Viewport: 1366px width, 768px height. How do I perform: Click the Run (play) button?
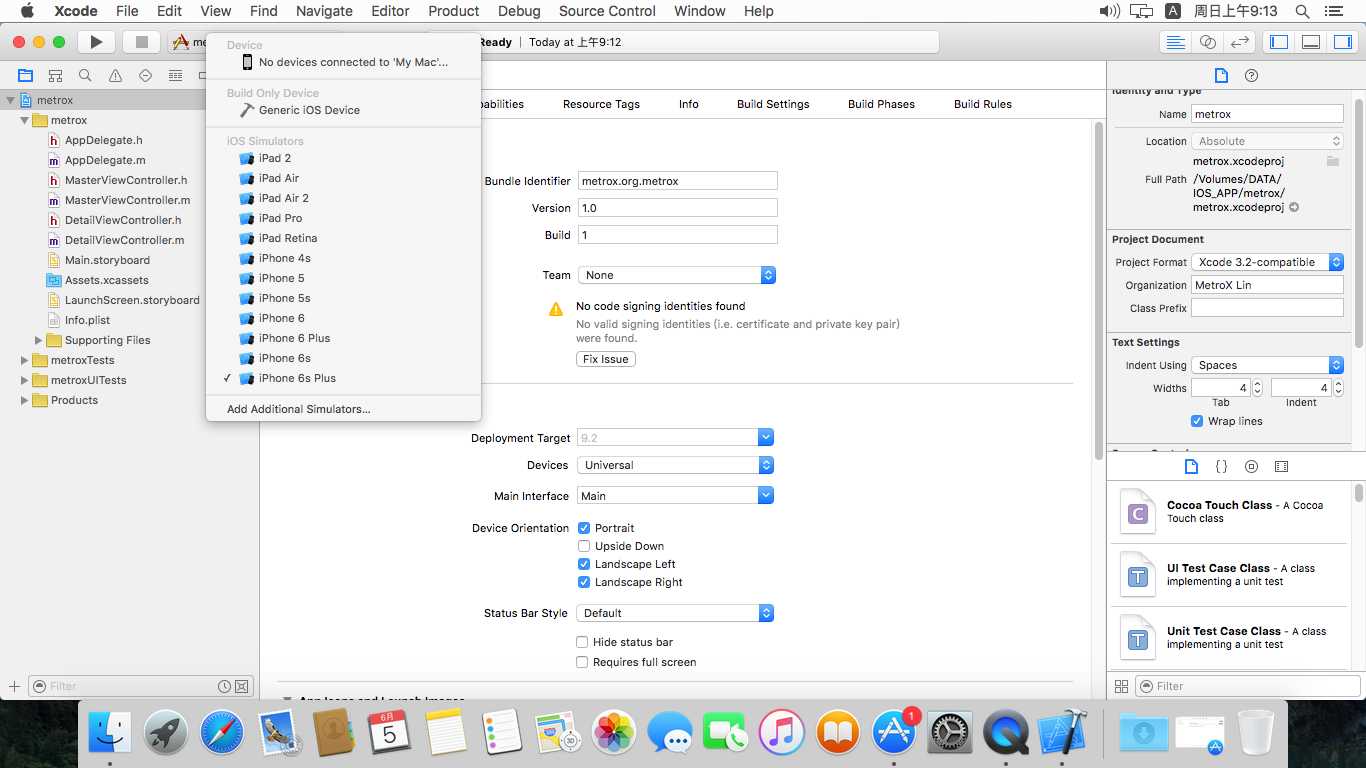[x=96, y=42]
